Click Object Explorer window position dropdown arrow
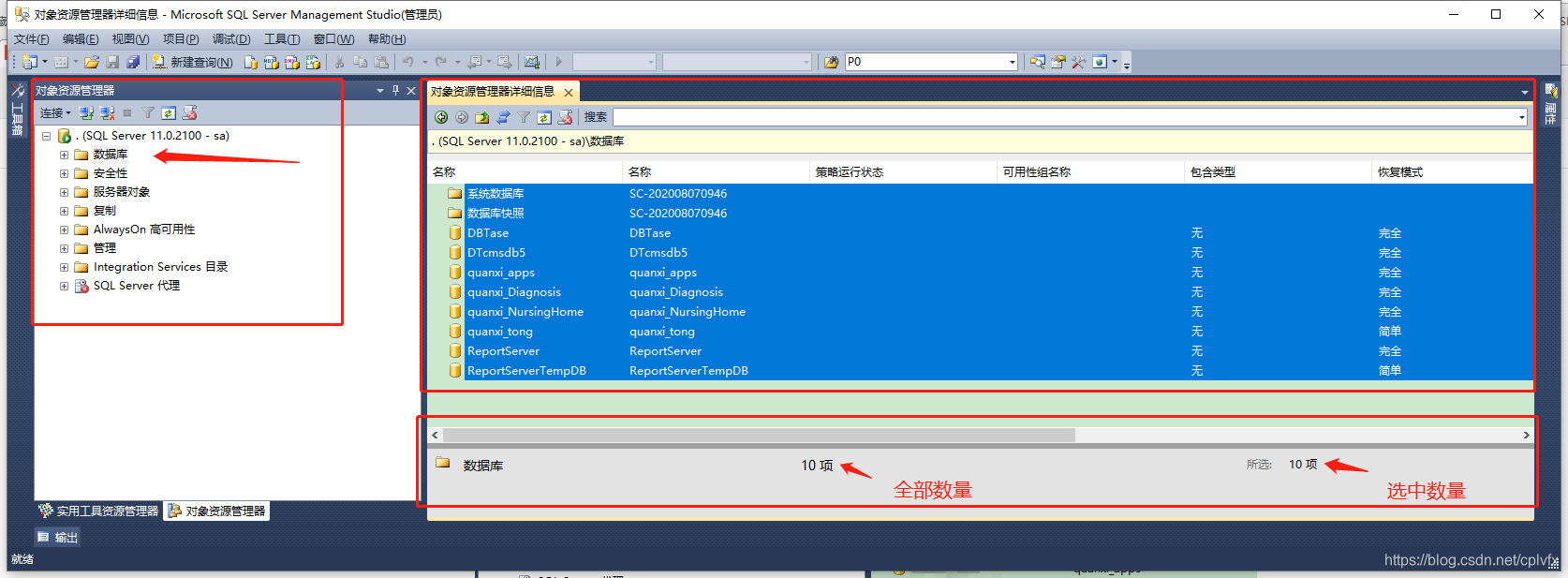The image size is (1568, 578). [379, 90]
